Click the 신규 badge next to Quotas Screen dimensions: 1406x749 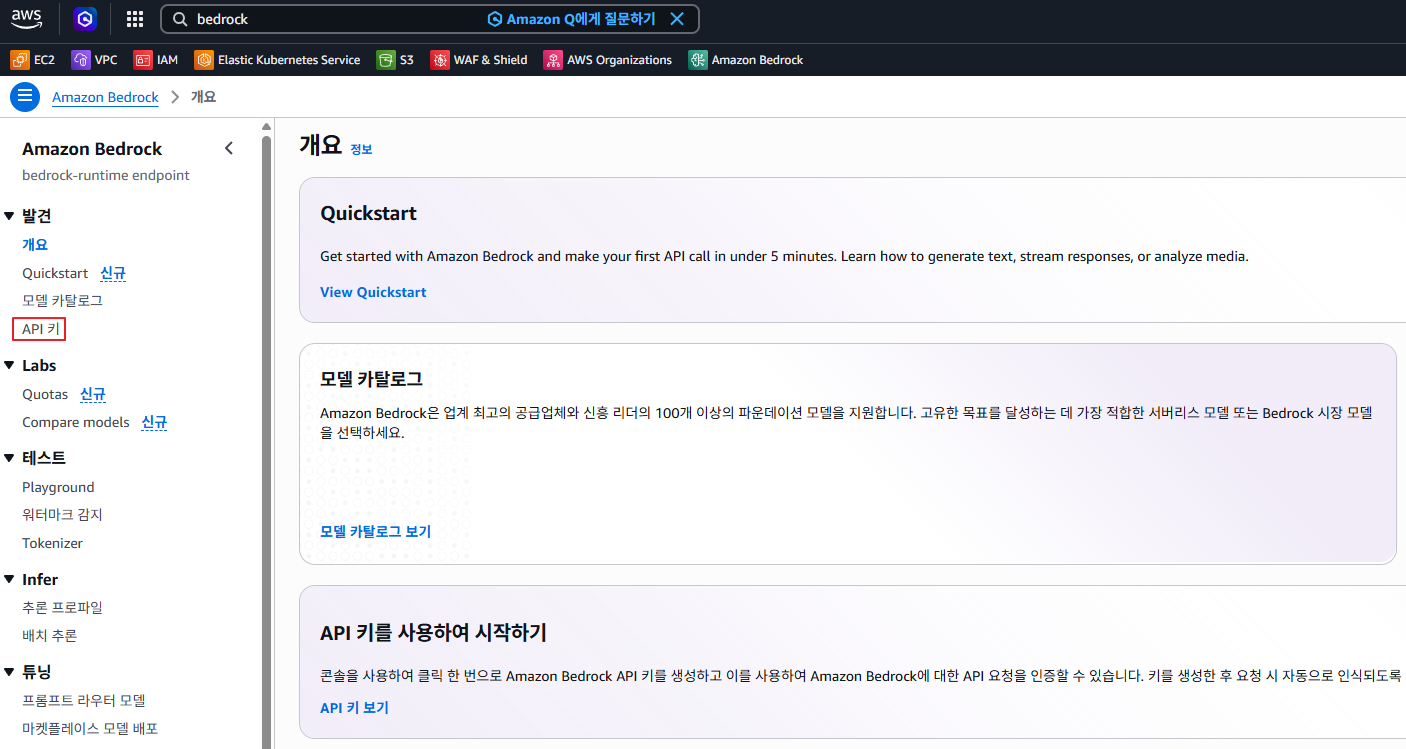pyautogui.click(x=93, y=394)
